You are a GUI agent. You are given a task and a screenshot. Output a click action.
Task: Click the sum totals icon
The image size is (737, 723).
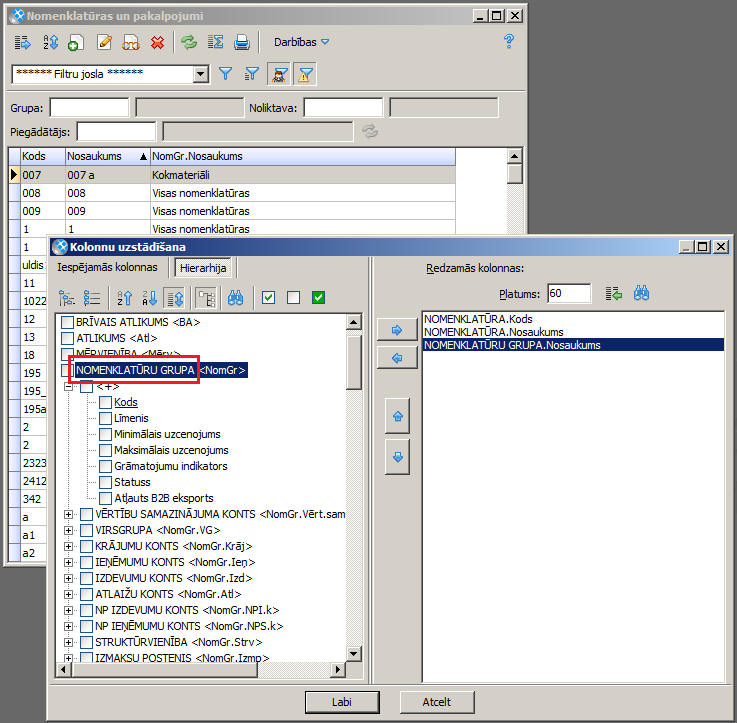click(x=216, y=42)
